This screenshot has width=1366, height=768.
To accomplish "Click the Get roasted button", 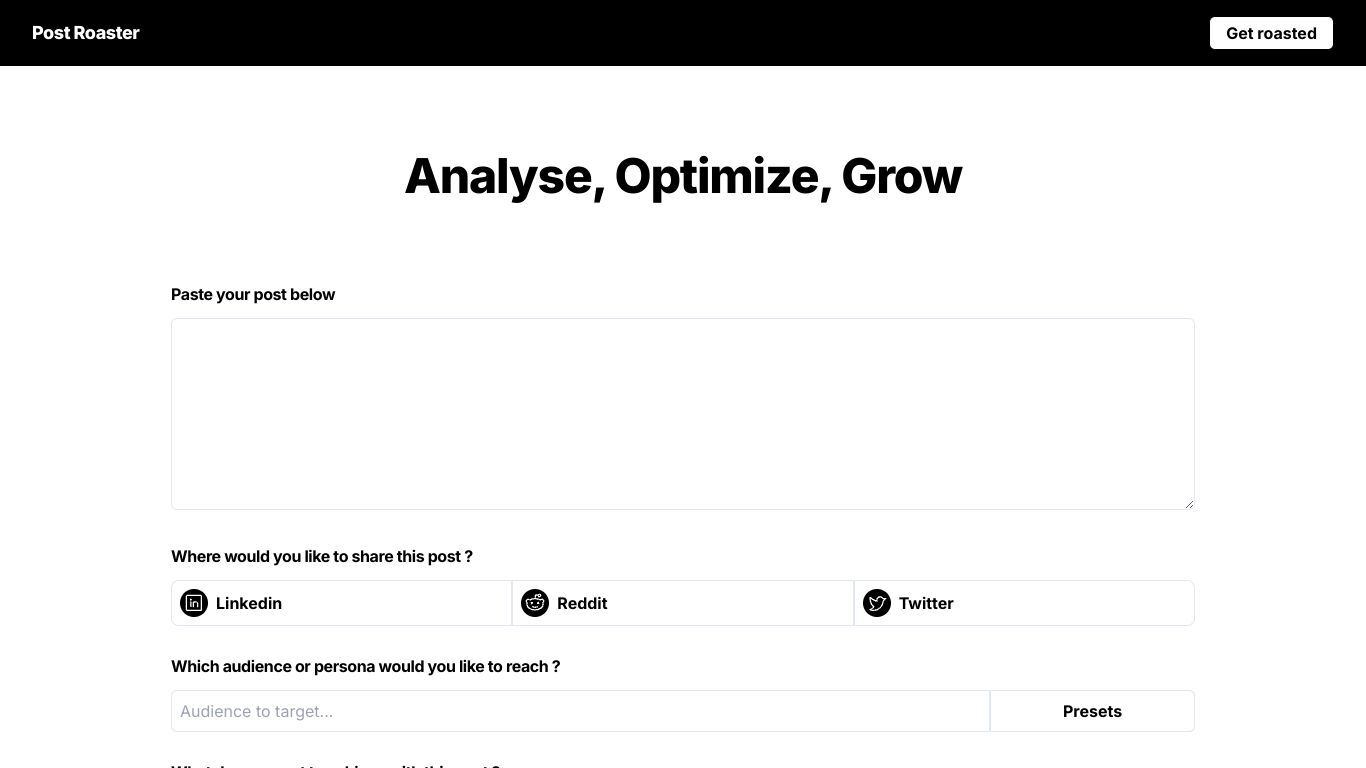I will pos(1271,33).
